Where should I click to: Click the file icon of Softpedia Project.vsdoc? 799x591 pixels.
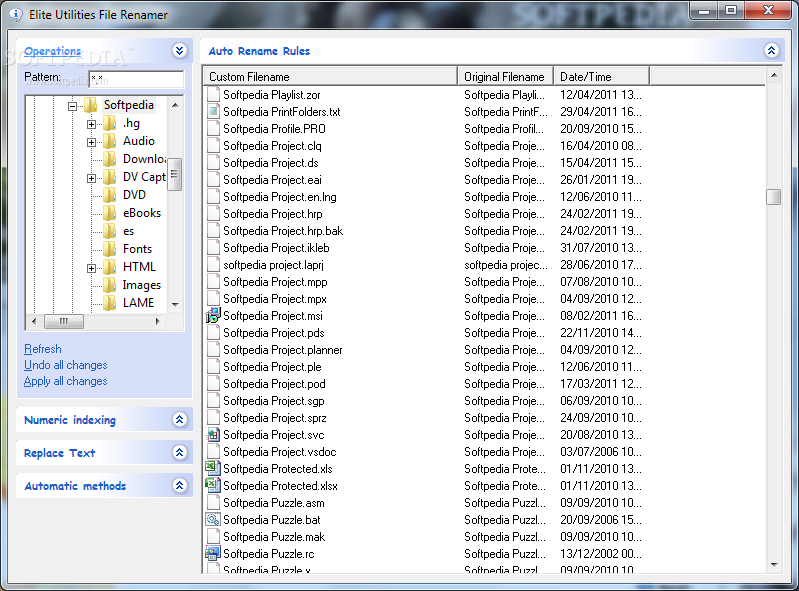[x=214, y=451]
